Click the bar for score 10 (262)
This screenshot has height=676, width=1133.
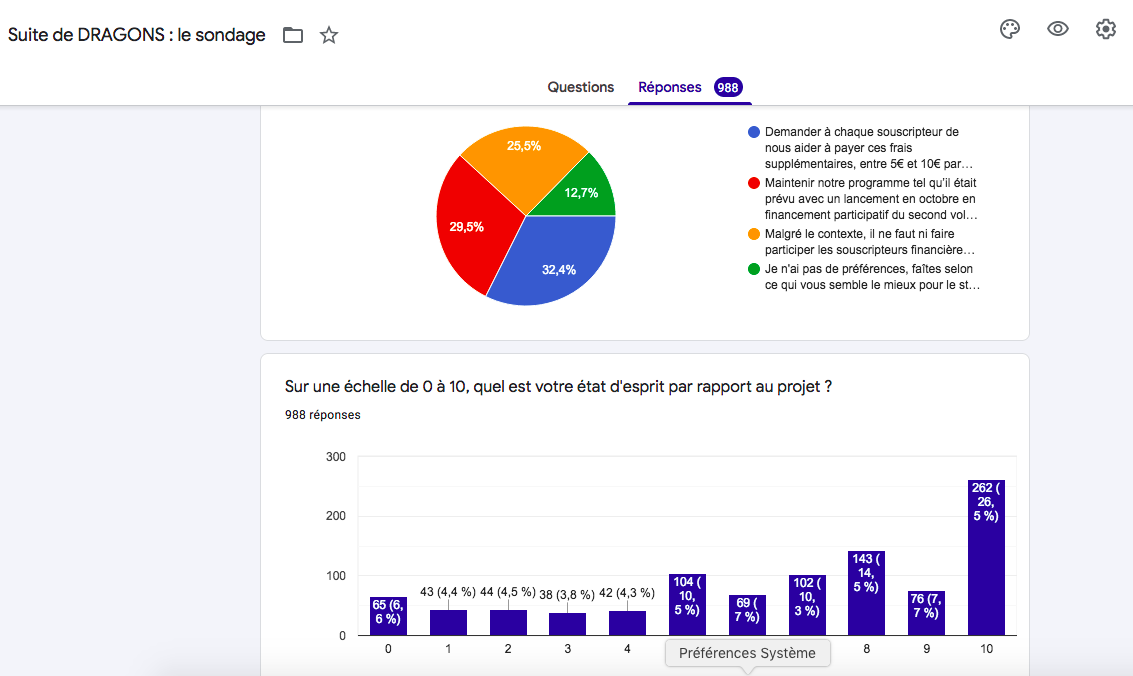(986, 560)
